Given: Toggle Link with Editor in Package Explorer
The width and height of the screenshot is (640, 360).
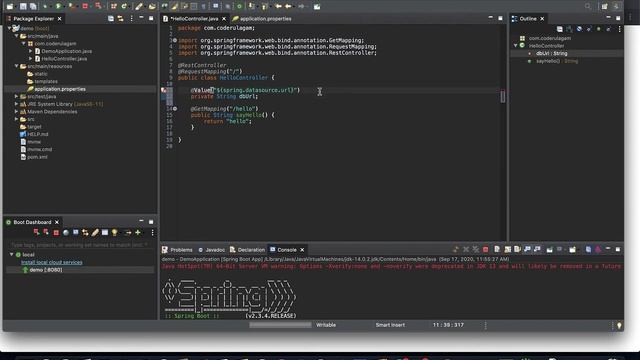Looking at the screenshot, I should 120,19.
